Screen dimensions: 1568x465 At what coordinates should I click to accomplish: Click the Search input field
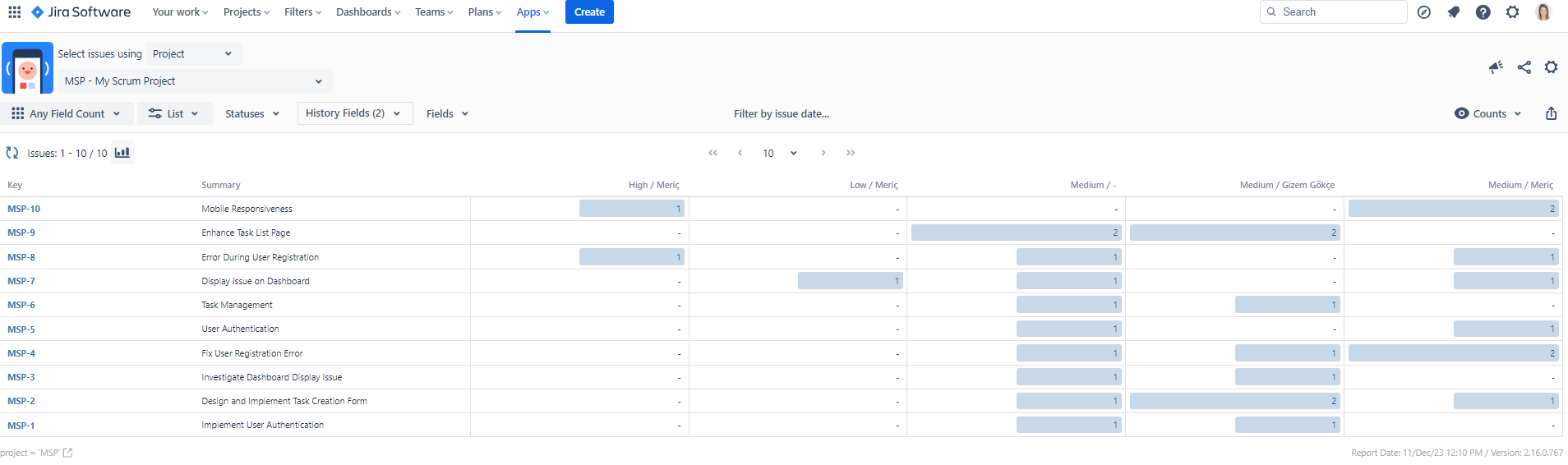coord(1333,12)
